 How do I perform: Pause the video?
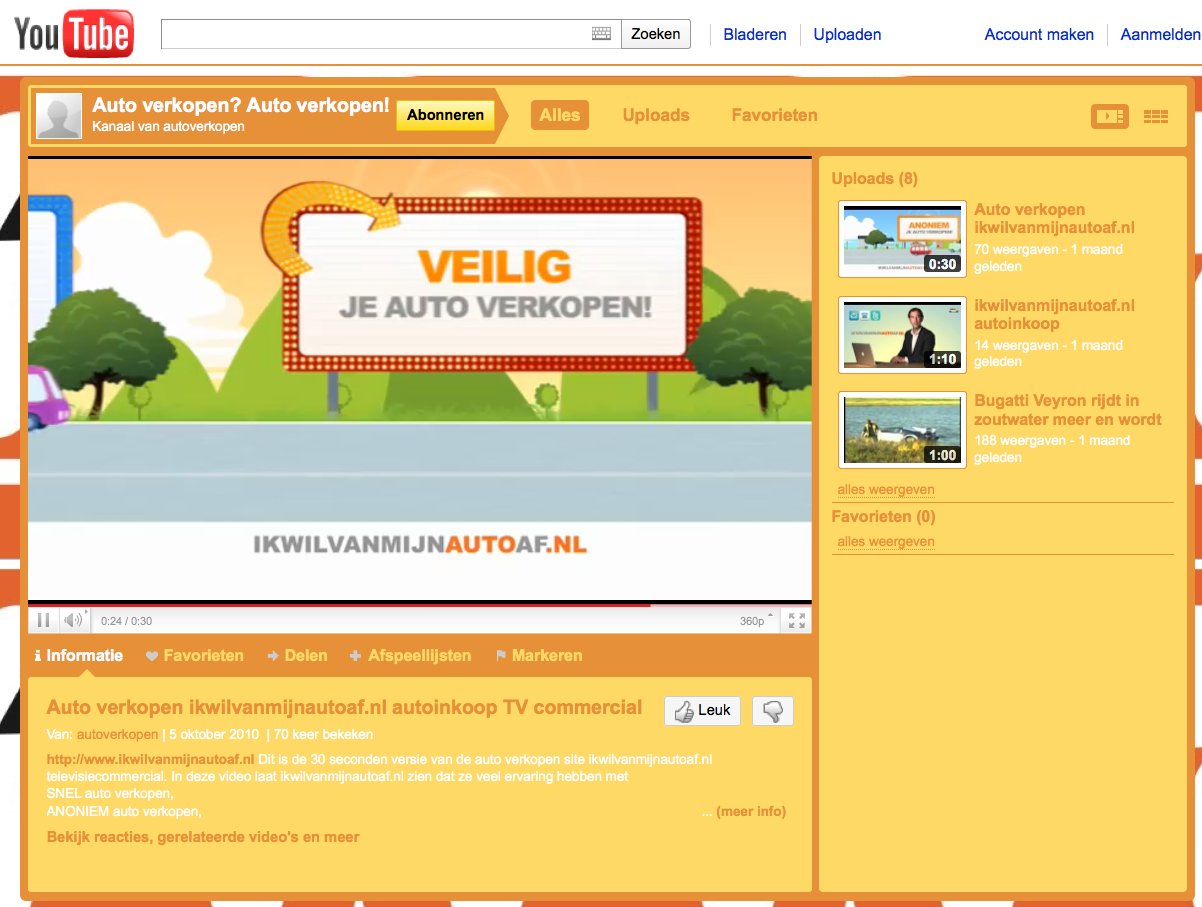43,621
